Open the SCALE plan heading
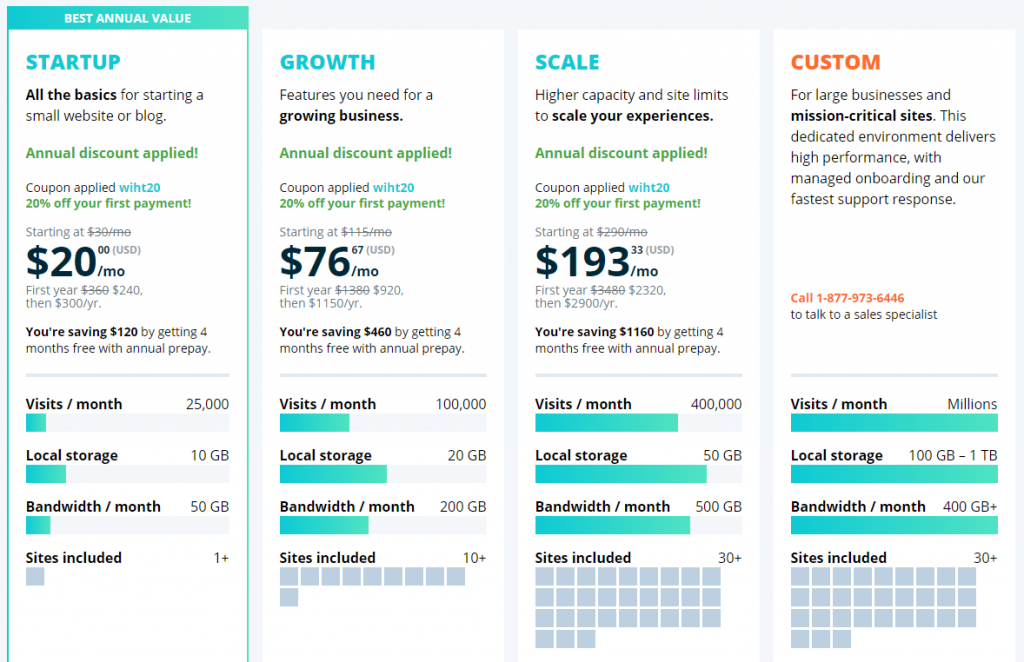Viewport: 1024px width, 662px height. [x=567, y=62]
